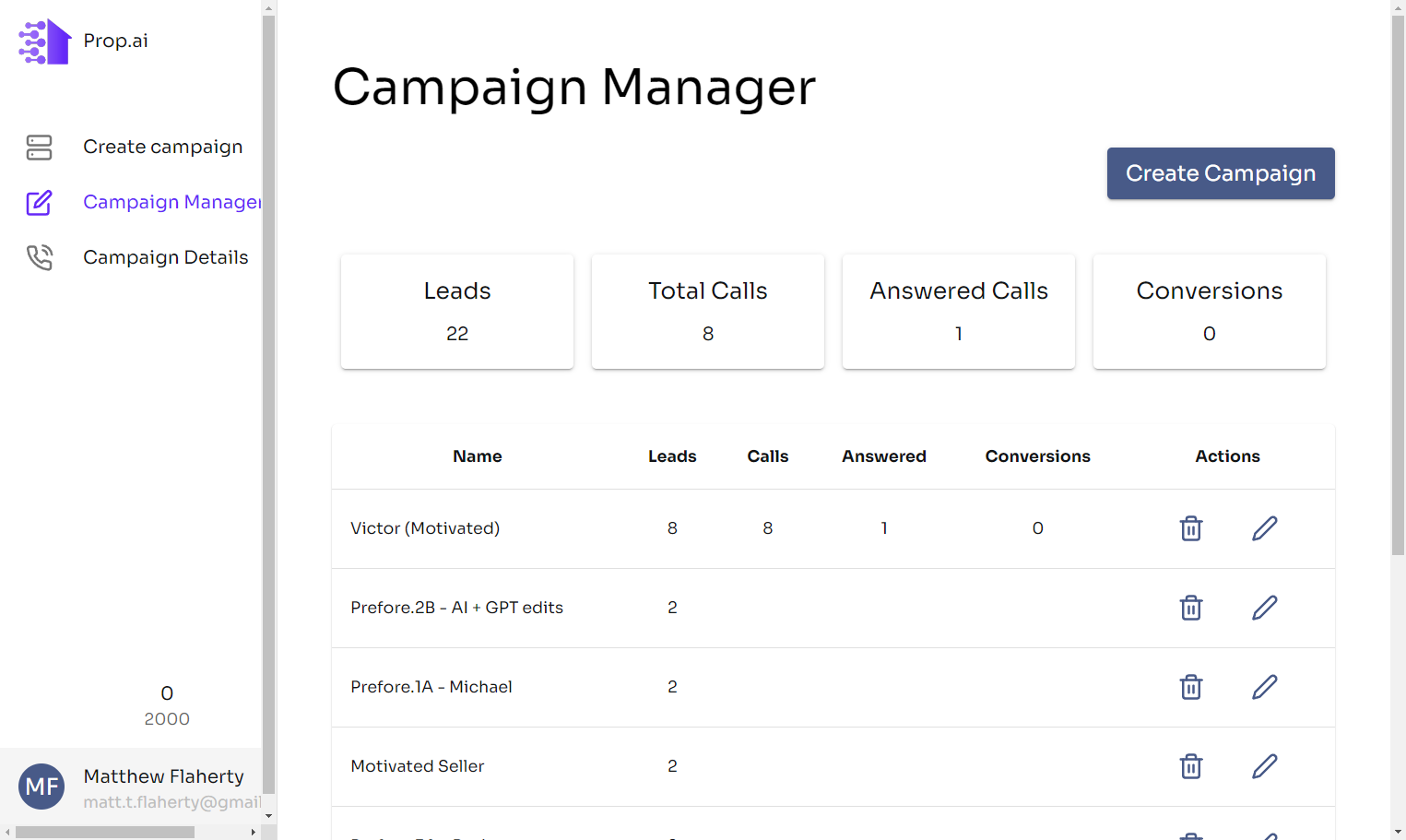Click the Campaign Details phone icon
This screenshot has width=1406, height=840.
coord(40,257)
